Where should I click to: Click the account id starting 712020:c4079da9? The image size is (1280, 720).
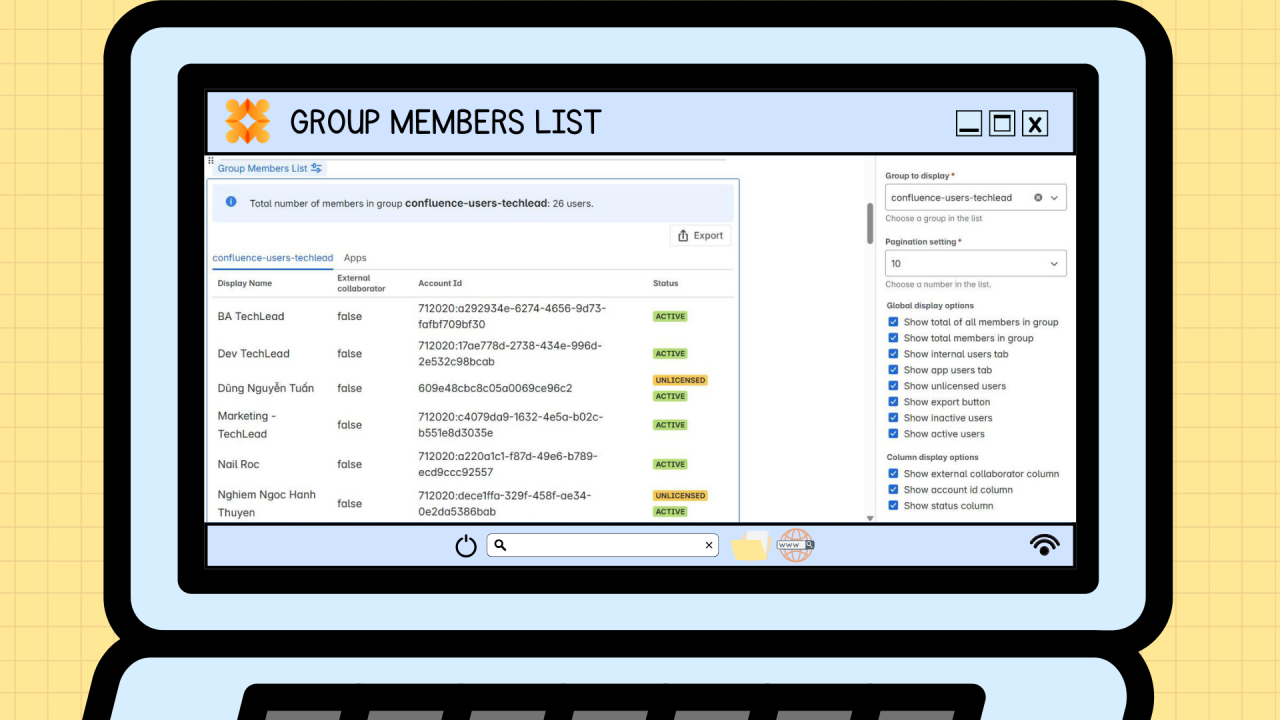(x=511, y=425)
